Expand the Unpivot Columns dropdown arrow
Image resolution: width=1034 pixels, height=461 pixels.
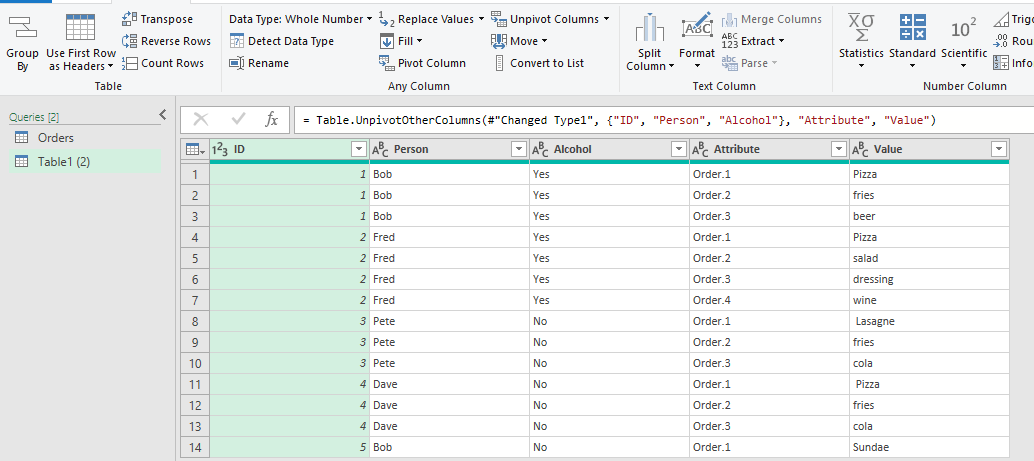(607, 19)
